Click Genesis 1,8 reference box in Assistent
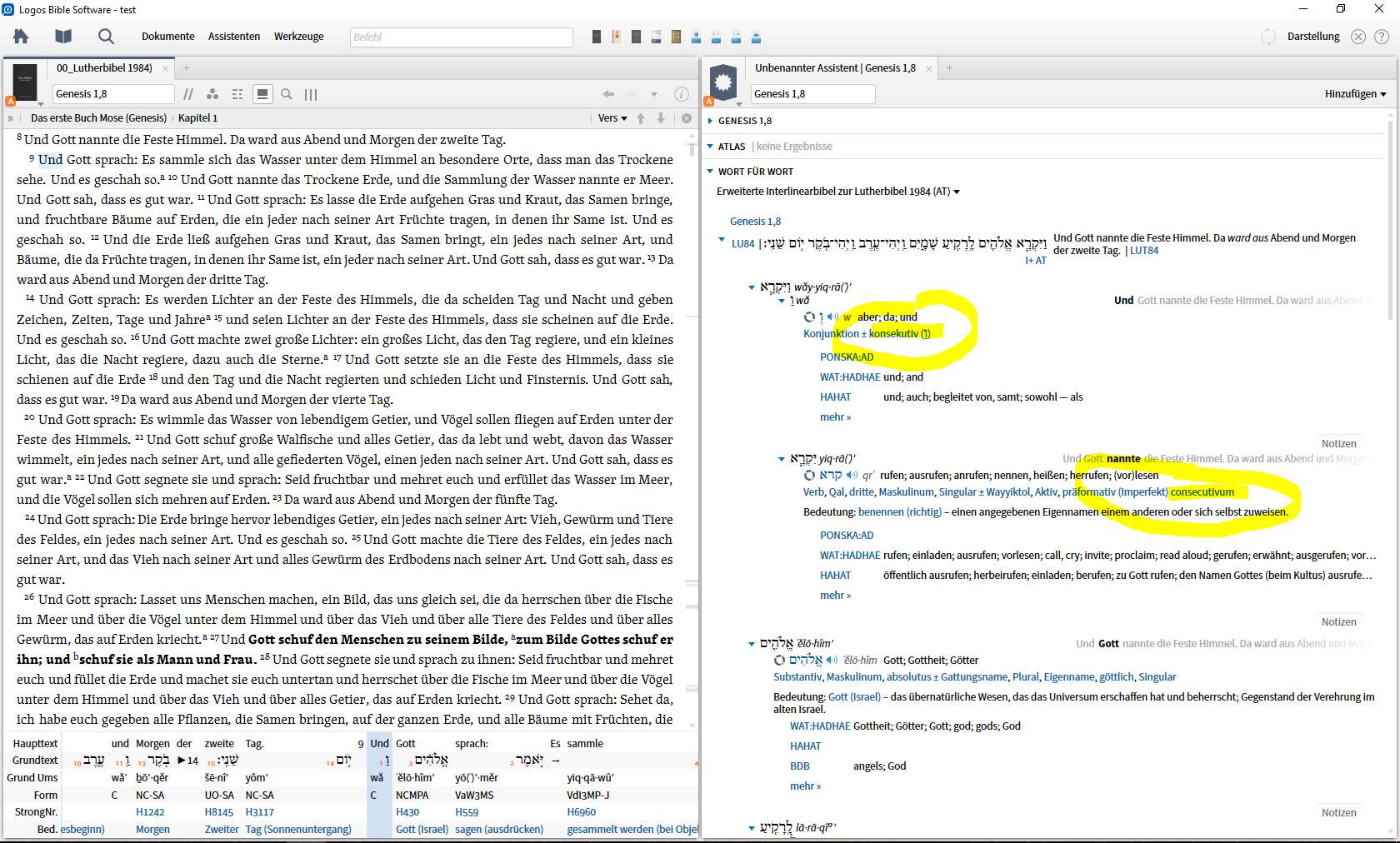 pos(812,94)
